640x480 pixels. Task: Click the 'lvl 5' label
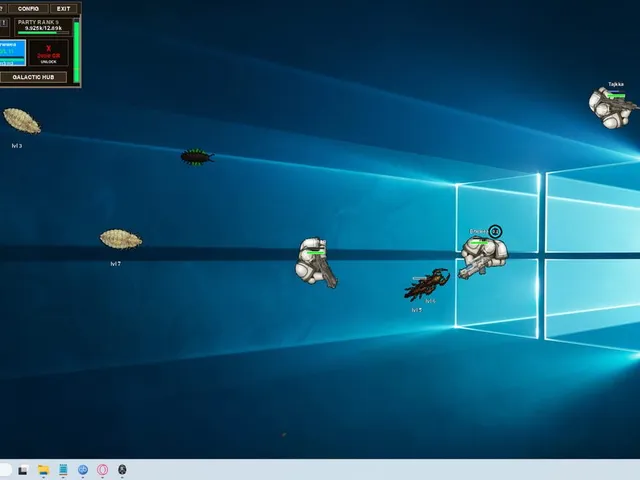(x=416, y=310)
